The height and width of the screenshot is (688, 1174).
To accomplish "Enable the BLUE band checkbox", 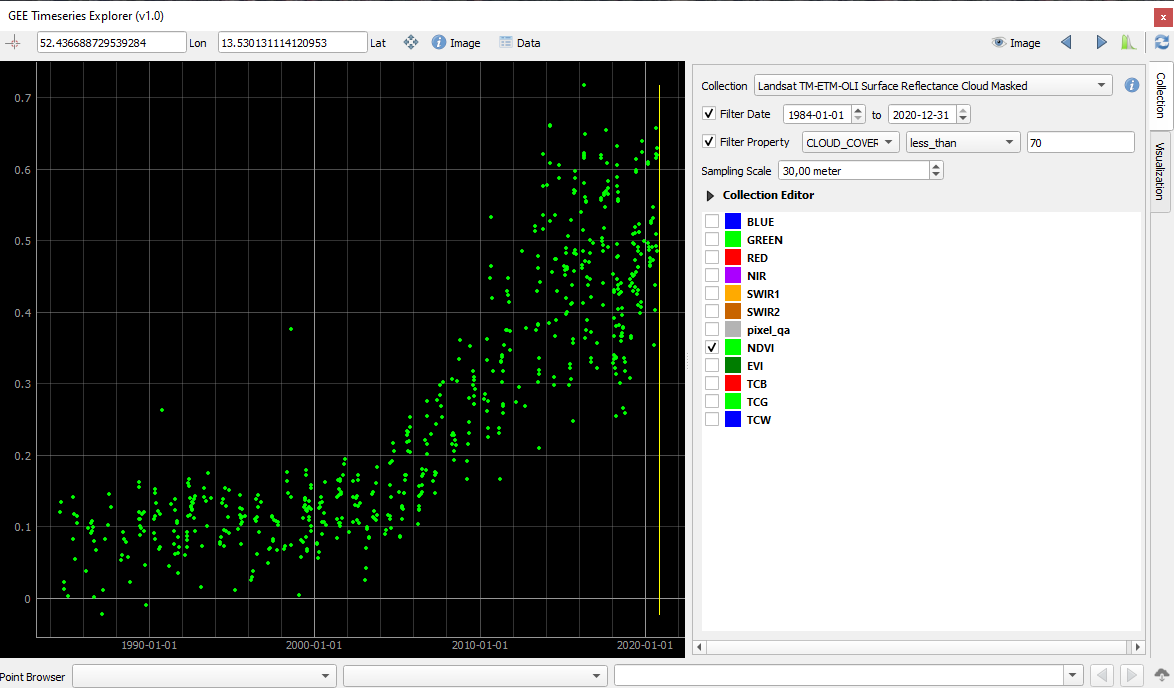I will point(712,222).
